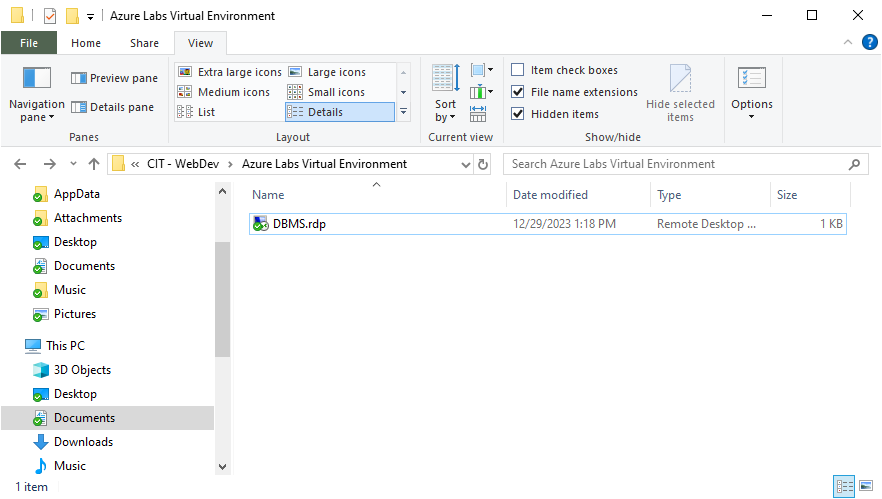The width and height of the screenshot is (882, 499).
Task: Switch to the Share tab
Action: [x=144, y=43]
